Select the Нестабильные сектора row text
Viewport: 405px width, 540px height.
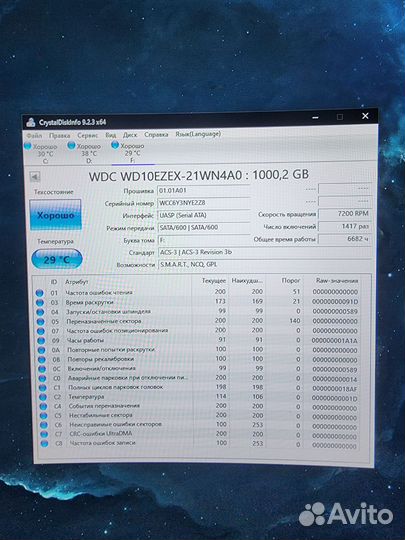point(101,415)
